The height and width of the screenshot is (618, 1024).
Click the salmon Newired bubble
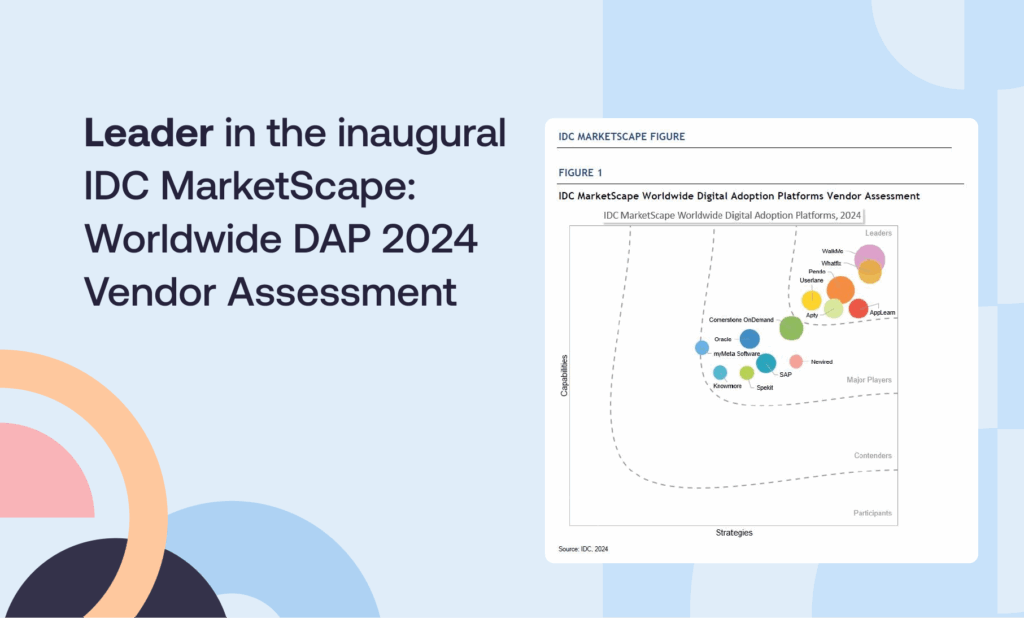796,361
